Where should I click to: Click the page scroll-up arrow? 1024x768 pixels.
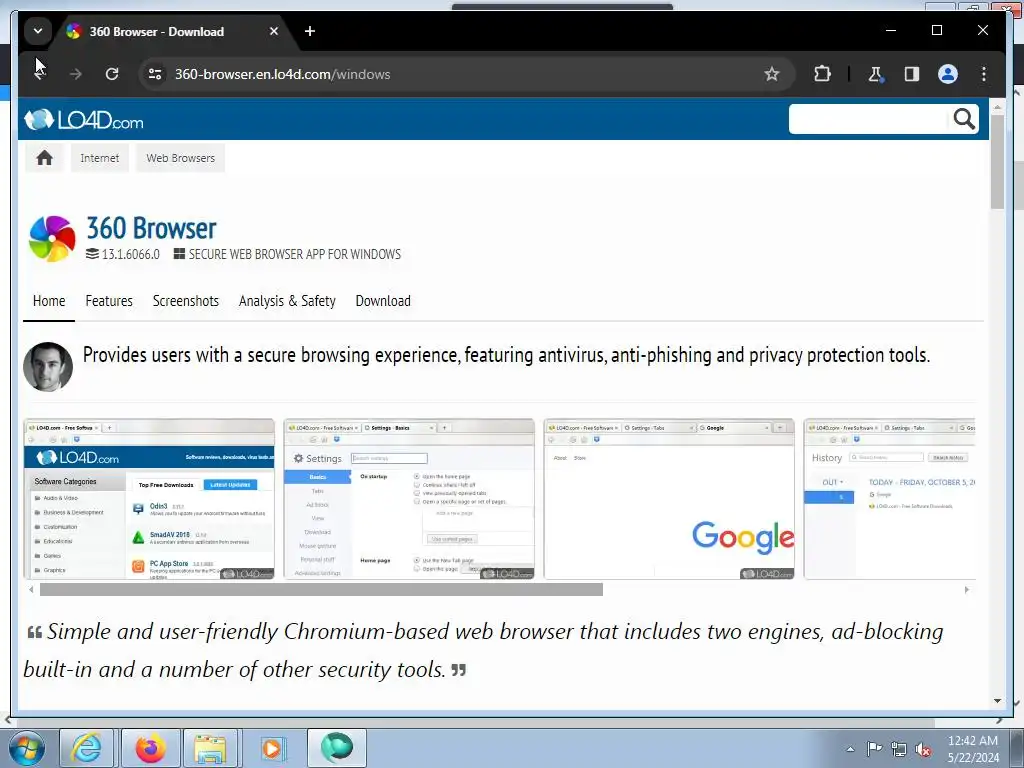tap(997, 106)
